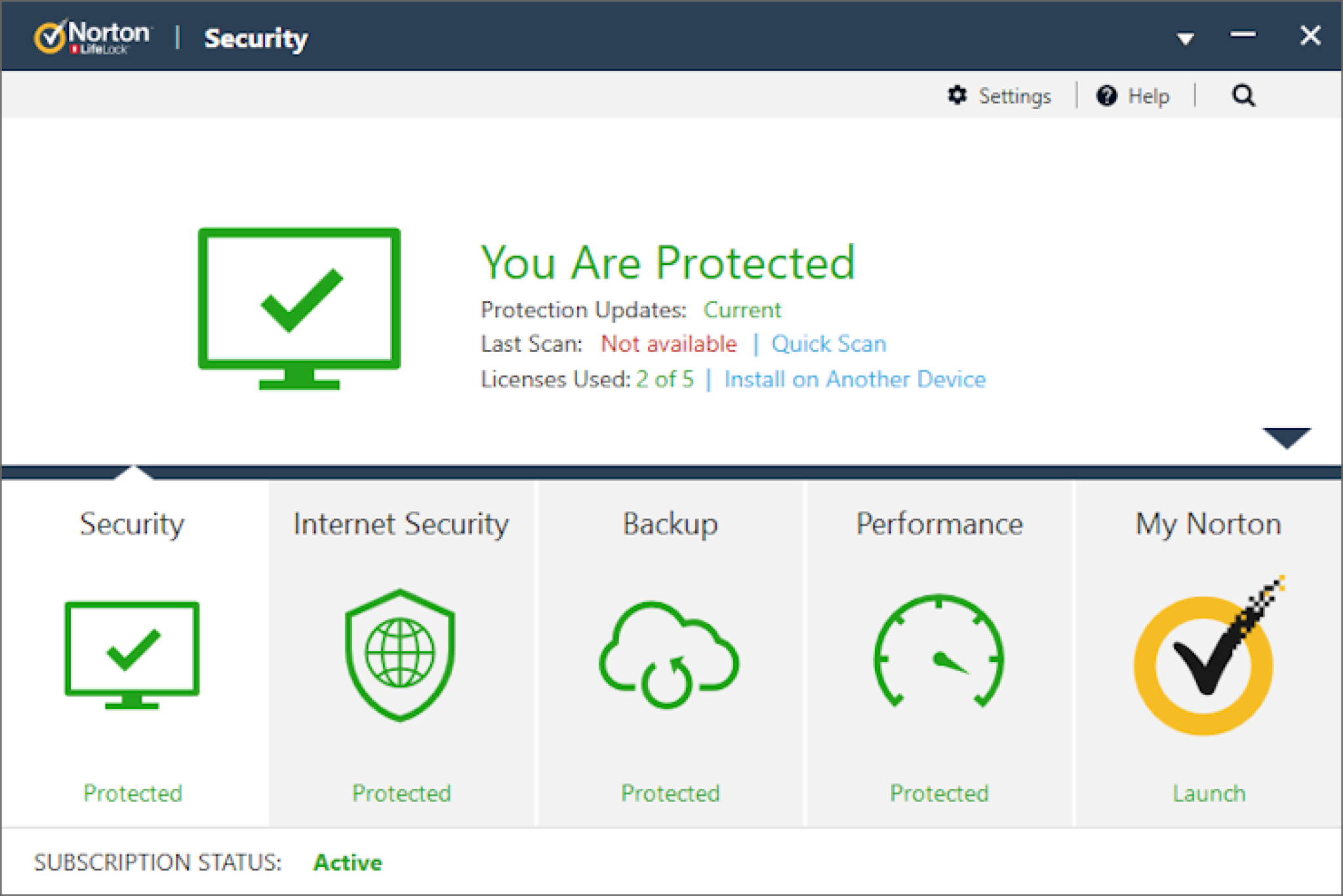Viewport: 1343px width, 896px height.
Task: Click the Backup cloud icon
Action: click(x=669, y=655)
